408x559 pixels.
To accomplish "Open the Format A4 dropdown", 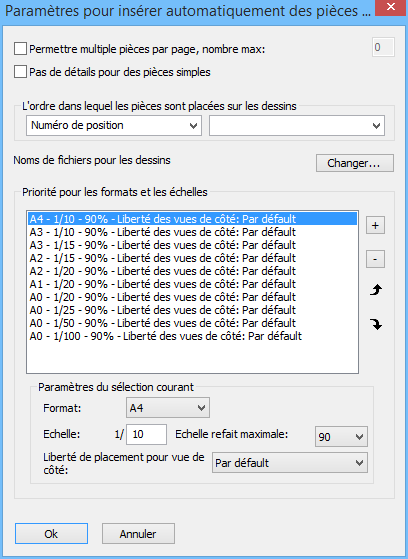I will (168, 408).
